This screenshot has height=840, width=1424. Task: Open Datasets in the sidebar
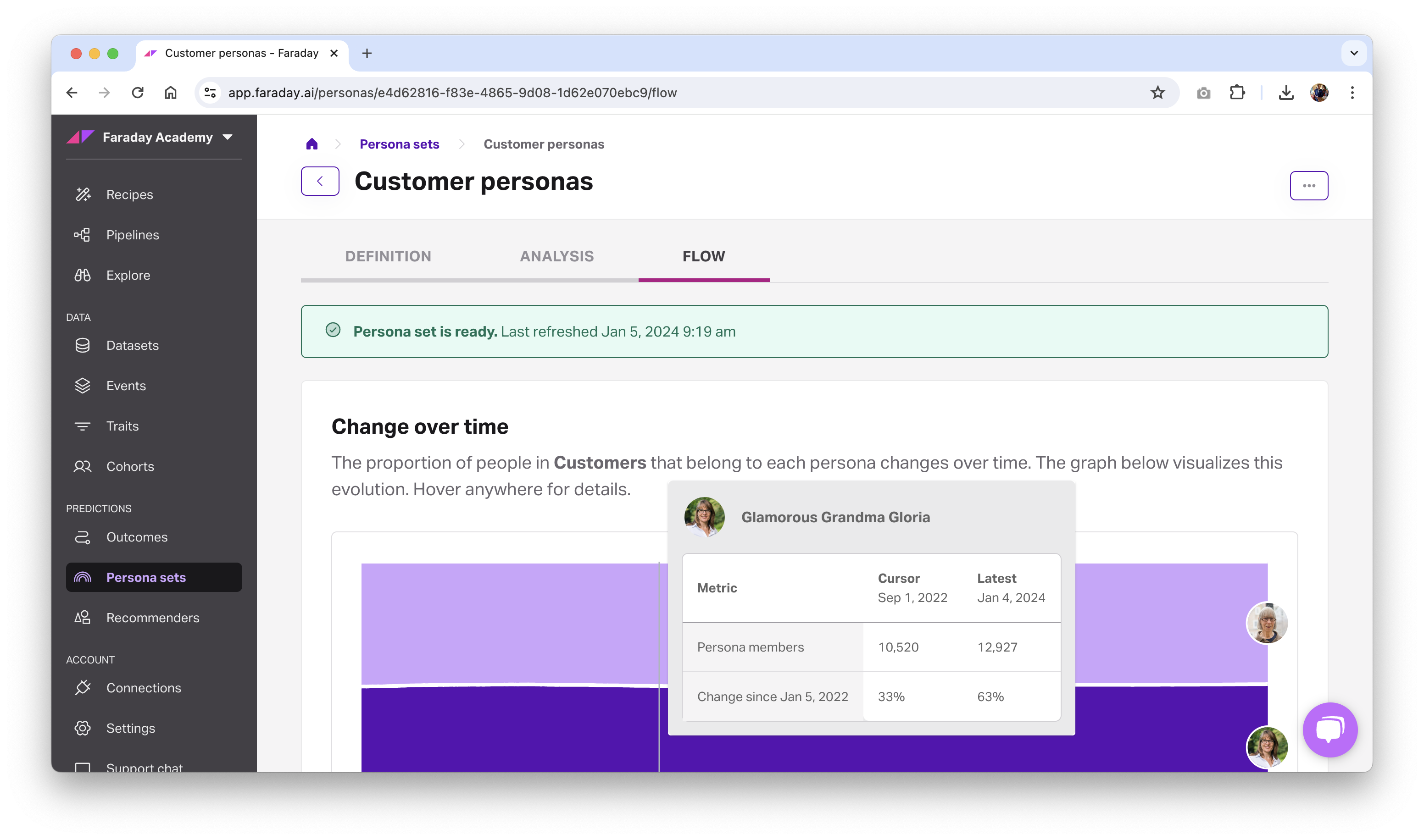coord(132,345)
